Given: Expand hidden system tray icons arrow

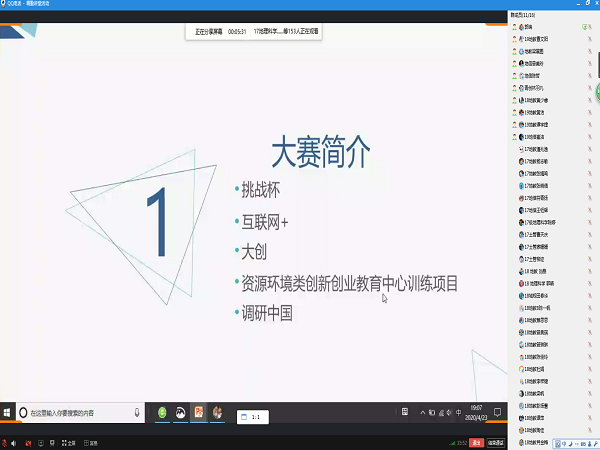Looking at the screenshot, I should [422, 412].
